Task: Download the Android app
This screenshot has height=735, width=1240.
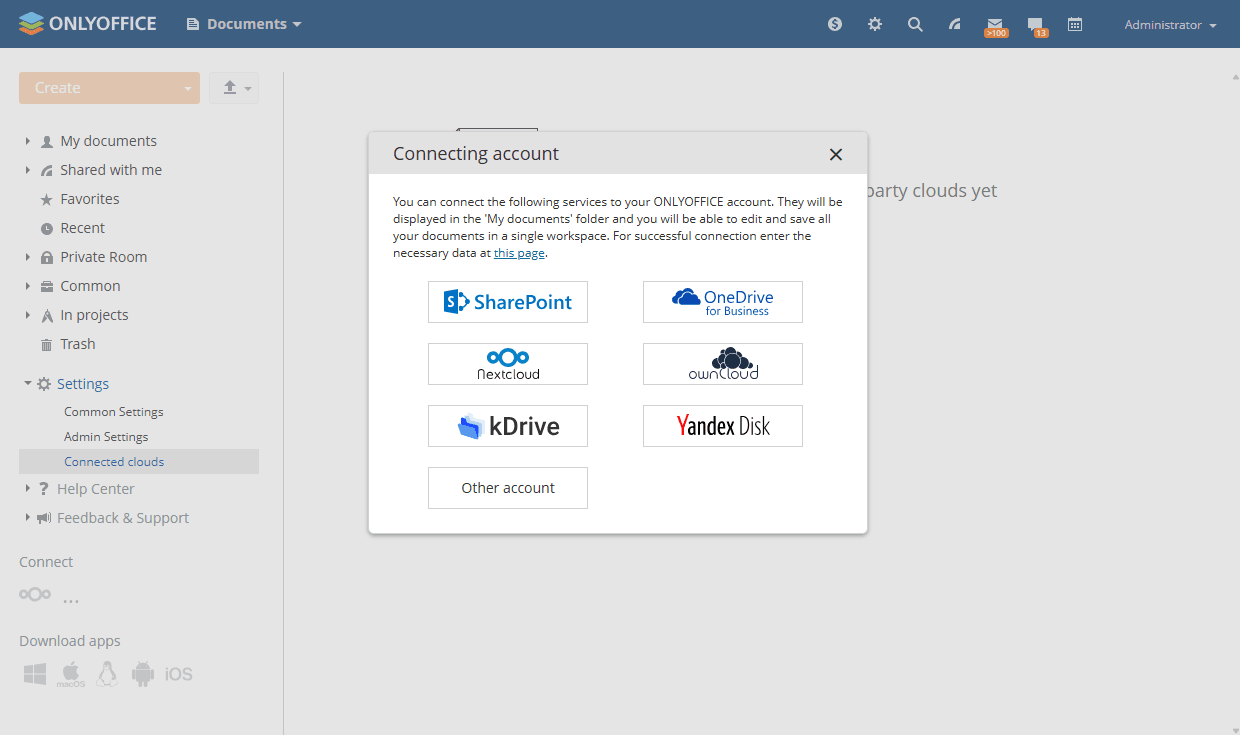Action: pos(143,674)
